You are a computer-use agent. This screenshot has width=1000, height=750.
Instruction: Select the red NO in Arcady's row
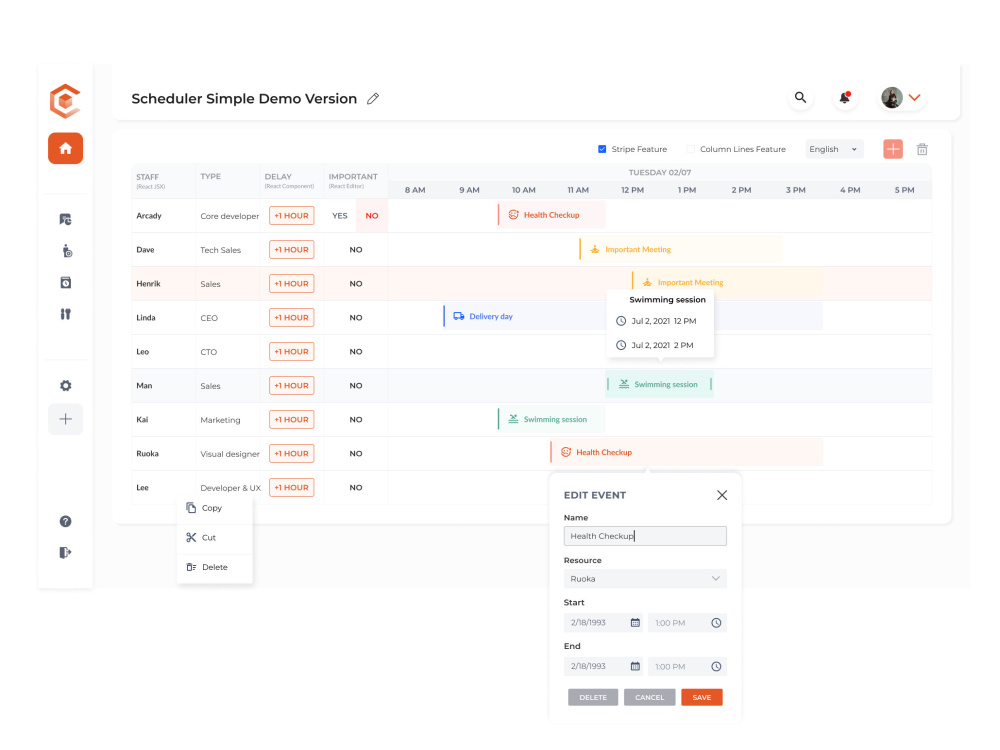(372, 216)
